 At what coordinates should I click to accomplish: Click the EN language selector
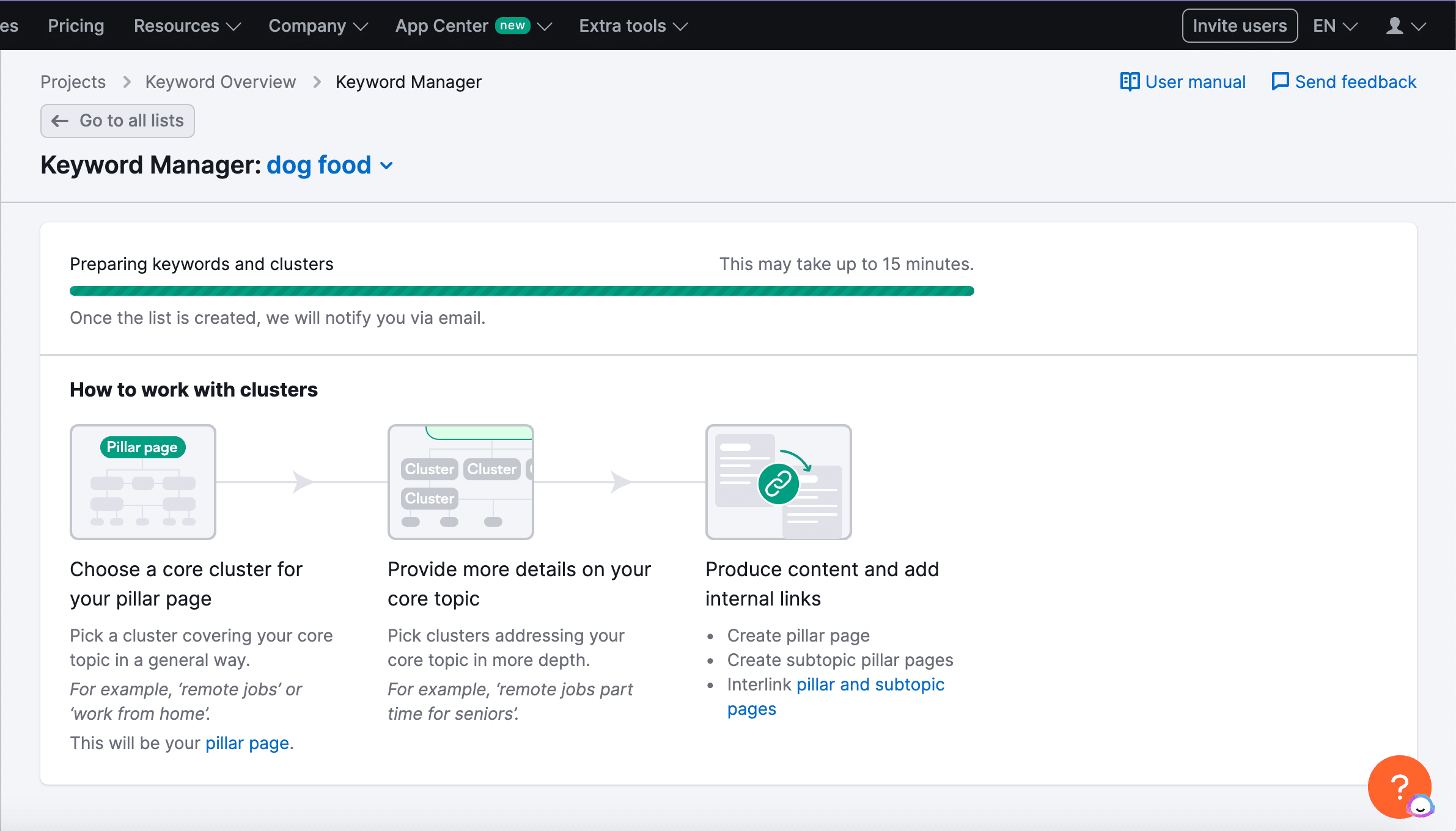point(1336,26)
